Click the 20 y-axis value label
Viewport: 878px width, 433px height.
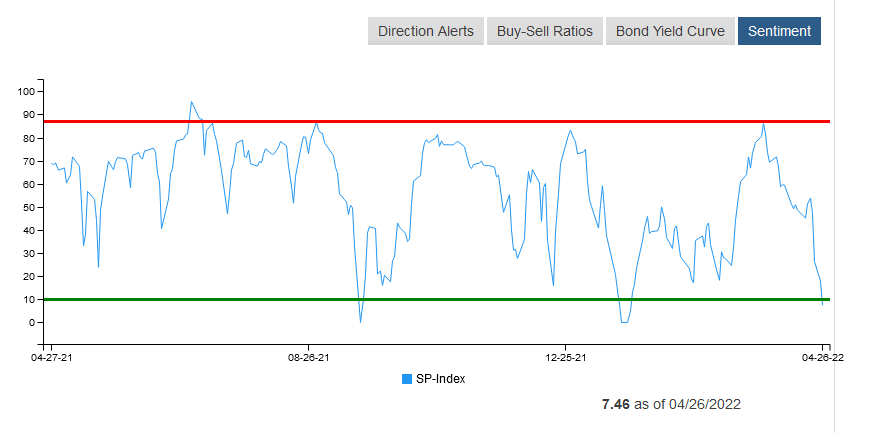pos(30,276)
